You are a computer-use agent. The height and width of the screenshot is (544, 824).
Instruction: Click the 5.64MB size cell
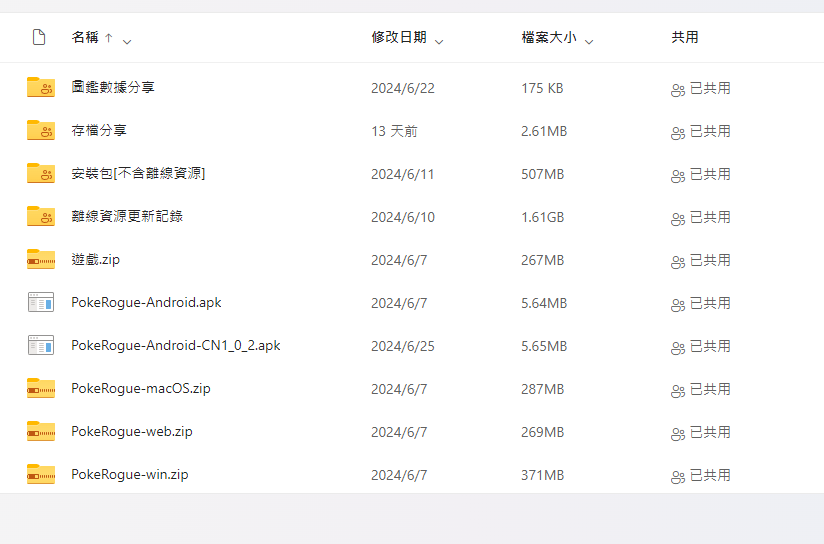pos(544,303)
